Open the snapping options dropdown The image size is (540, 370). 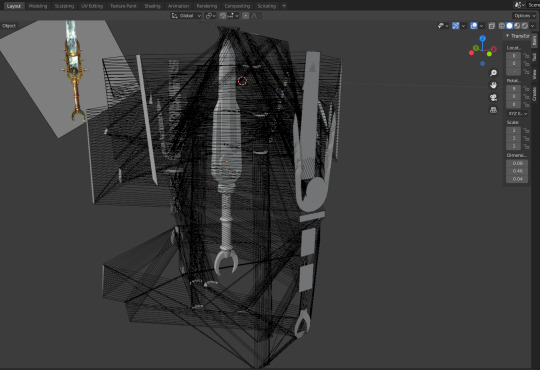pos(233,16)
